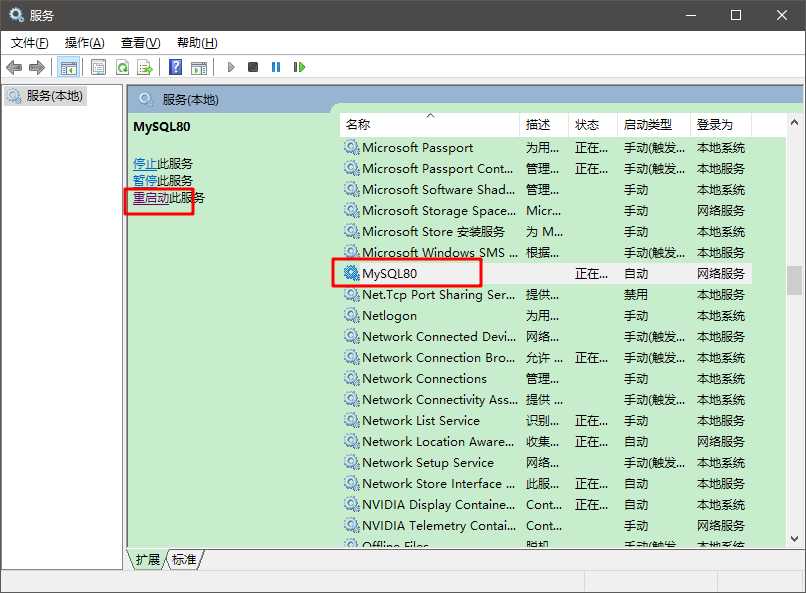Select the Network Connection Bro... row
Image resolution: width=806 pixels, height=593 pixels.
pos(547,358)
